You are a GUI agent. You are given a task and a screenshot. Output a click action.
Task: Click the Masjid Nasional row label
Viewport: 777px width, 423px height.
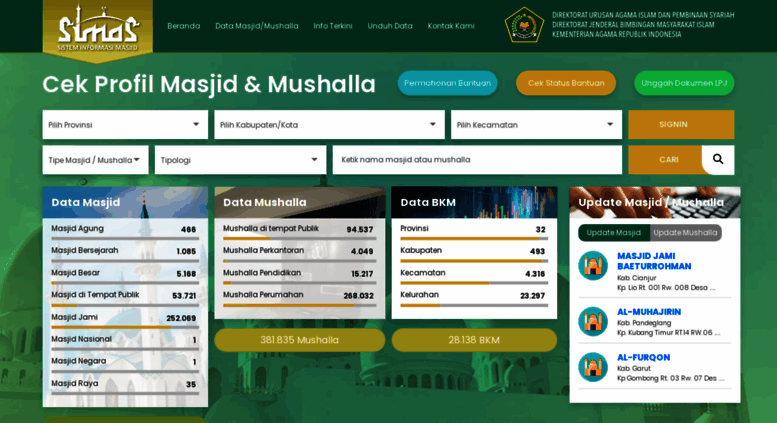coord(81,339)
